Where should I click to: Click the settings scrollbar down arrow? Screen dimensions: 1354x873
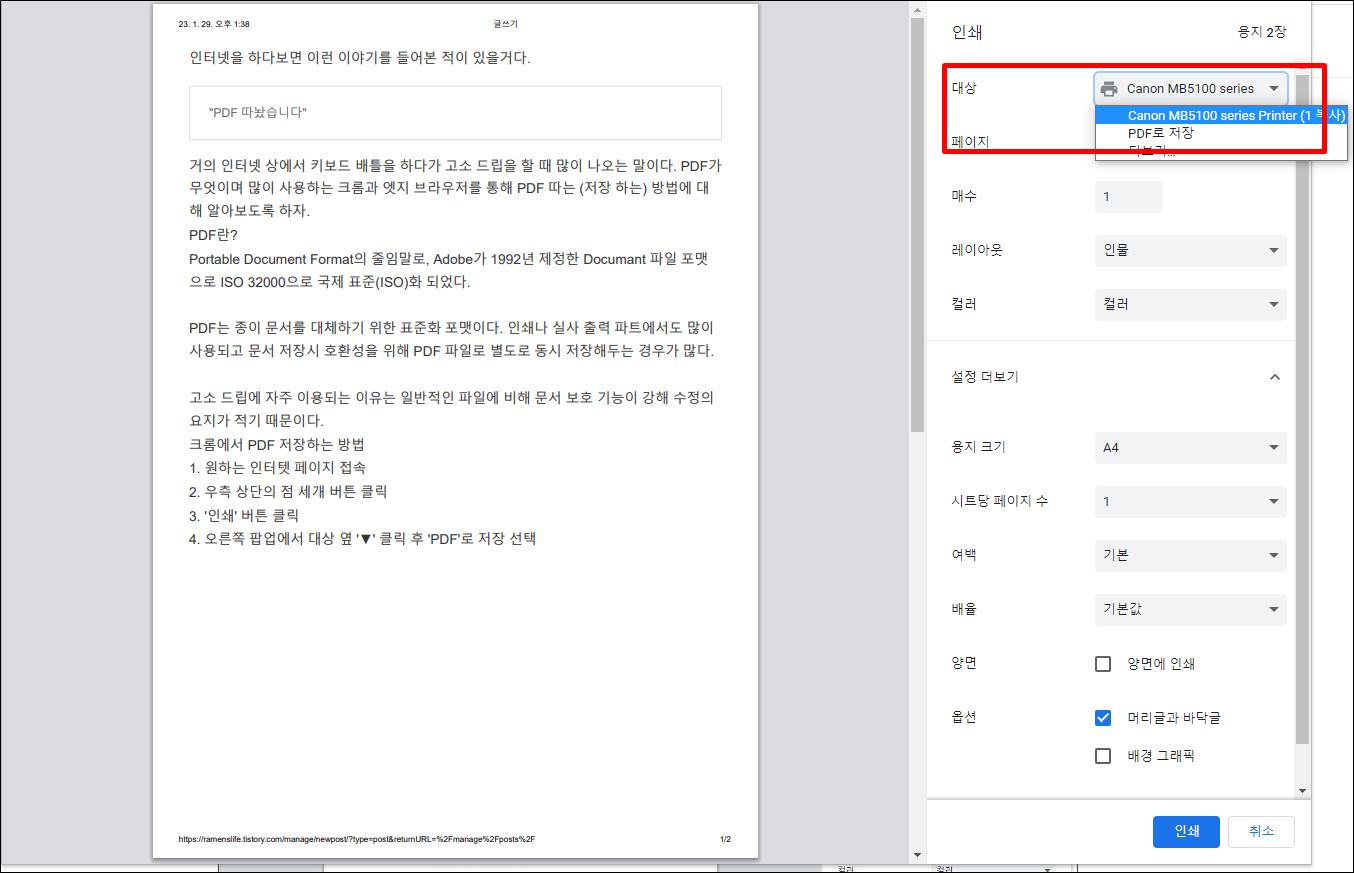(x=1302, y=790)
